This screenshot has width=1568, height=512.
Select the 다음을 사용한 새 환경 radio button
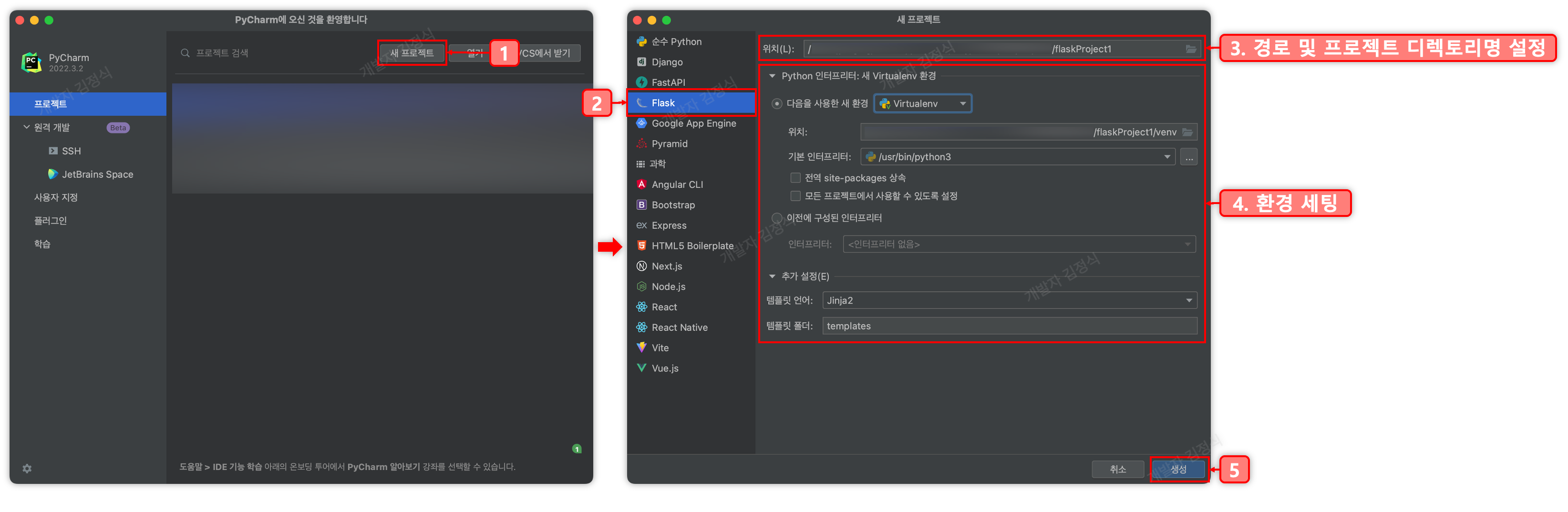777,103
